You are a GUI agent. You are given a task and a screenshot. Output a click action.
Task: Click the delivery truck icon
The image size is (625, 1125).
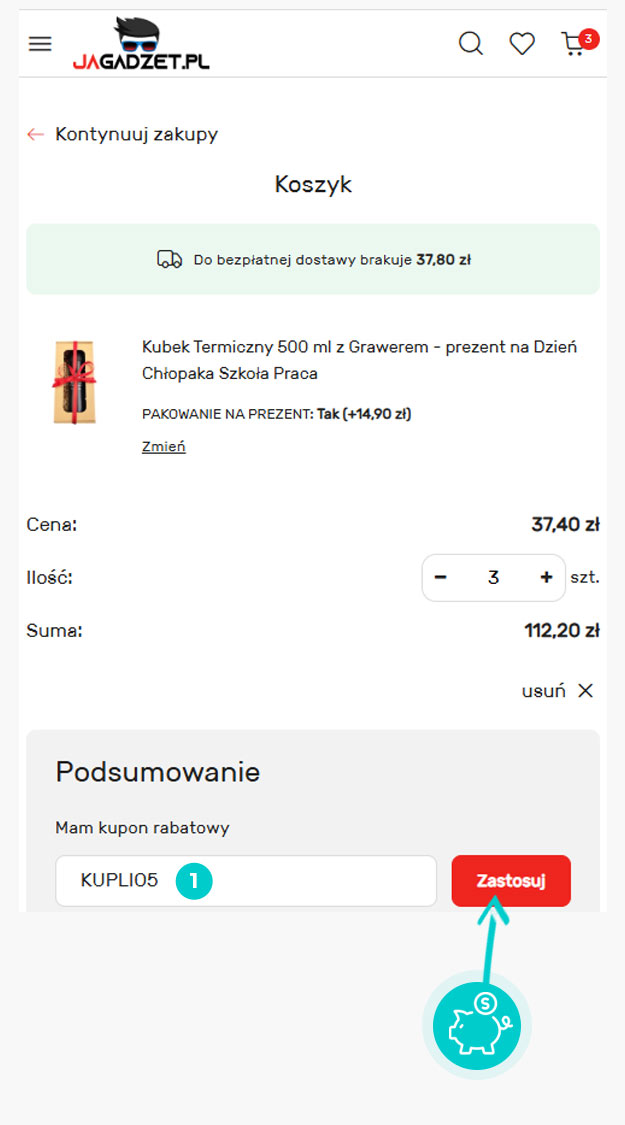[170, 260]
